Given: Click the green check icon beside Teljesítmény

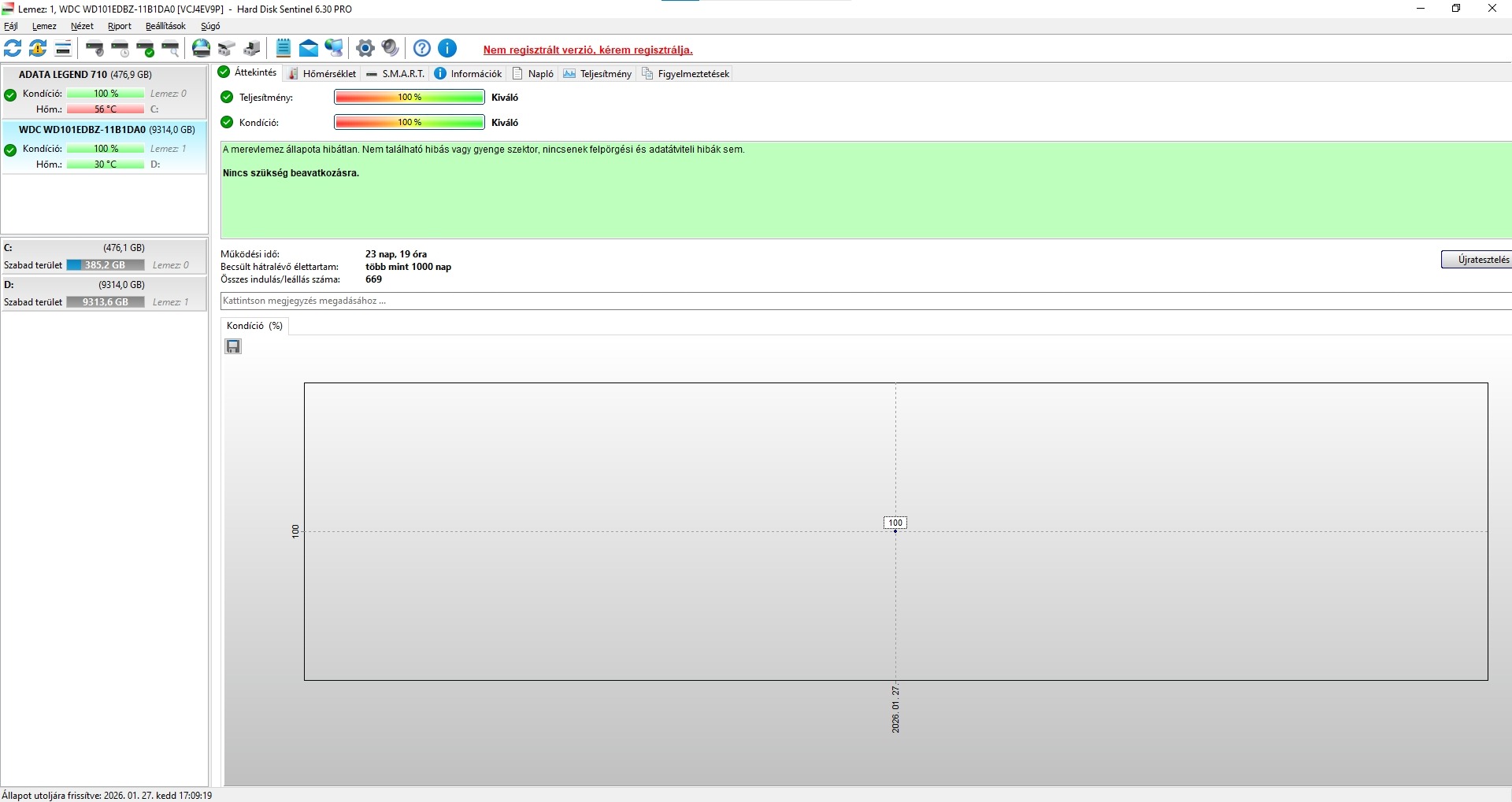Looking at the screenshot, I should [x=228, y=97].
